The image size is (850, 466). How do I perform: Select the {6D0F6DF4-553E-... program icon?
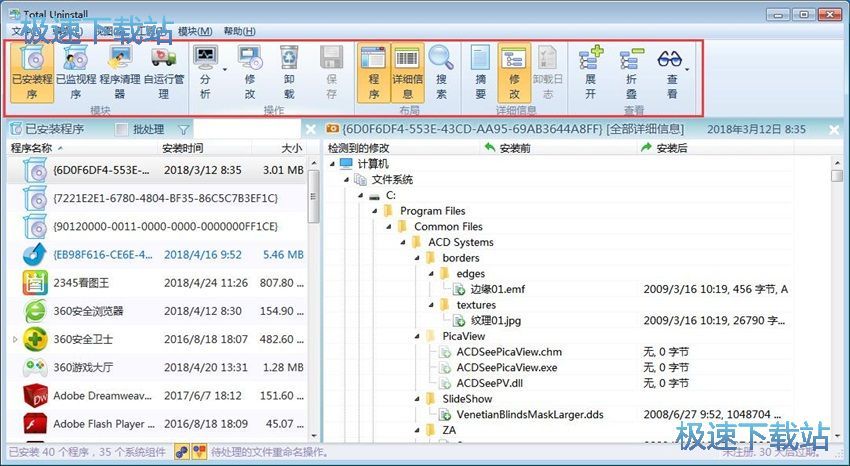click(x=35, y=170)
